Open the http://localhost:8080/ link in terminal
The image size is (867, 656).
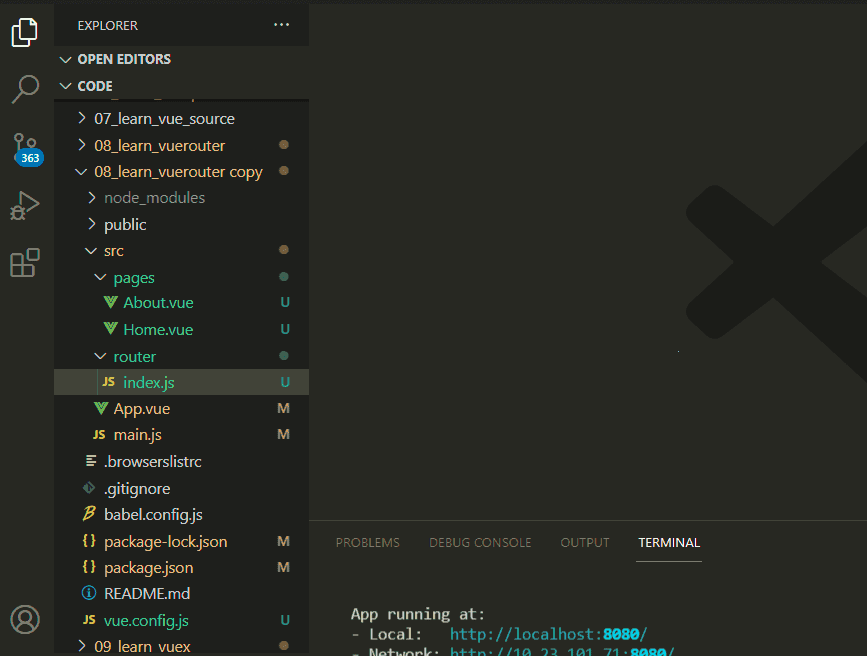[x=548, y=634]
